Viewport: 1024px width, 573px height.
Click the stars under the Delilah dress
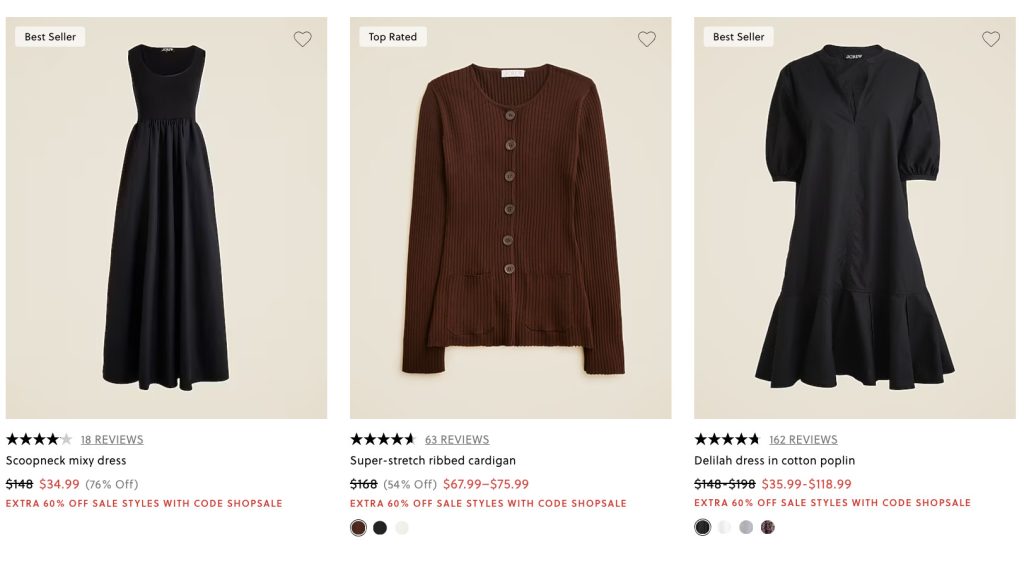(727, 439)
